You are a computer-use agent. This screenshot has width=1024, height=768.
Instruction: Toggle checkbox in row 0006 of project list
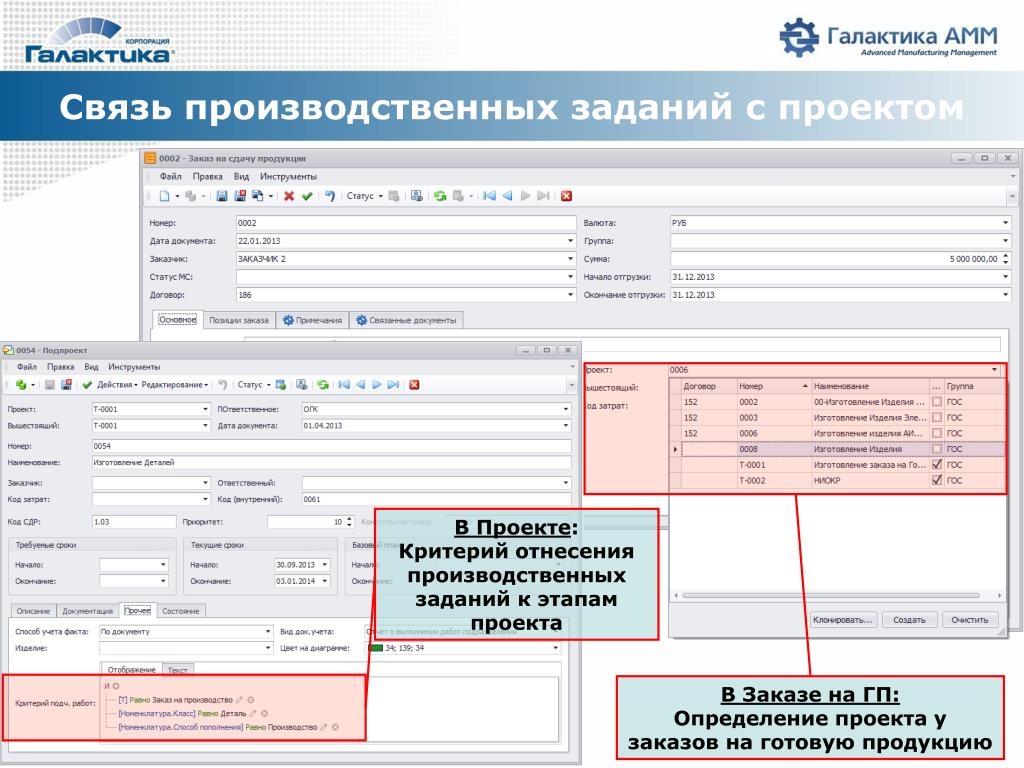point(937,433)
